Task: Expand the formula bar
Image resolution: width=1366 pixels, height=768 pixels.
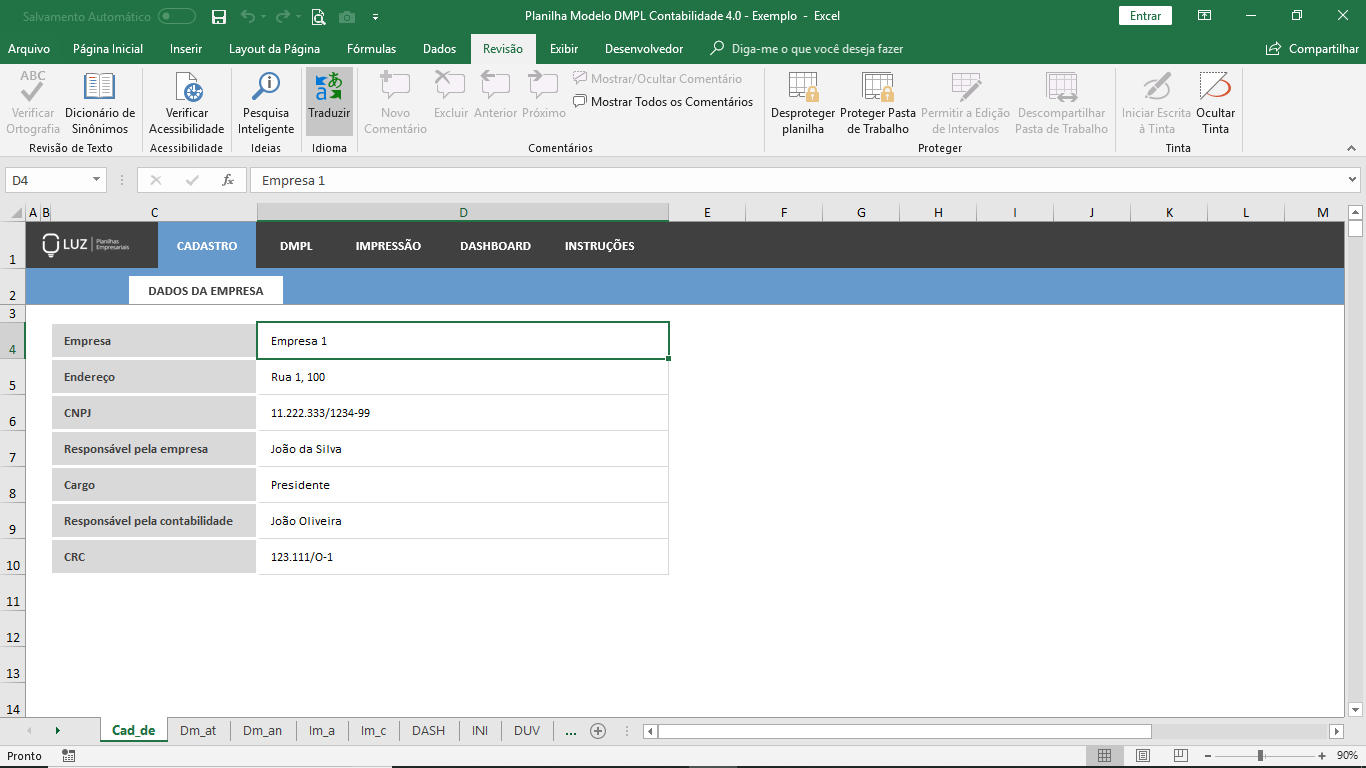Action: 1353,180
